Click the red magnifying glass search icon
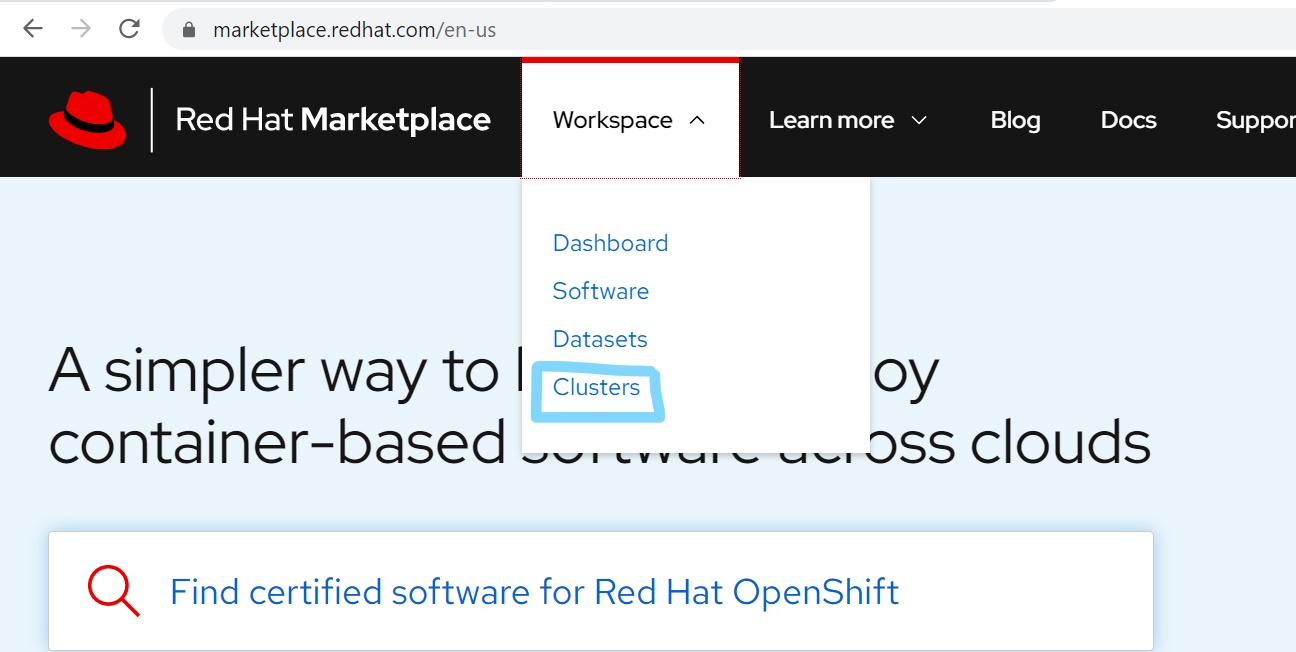The image size is (1296, 652). [113, 590]
